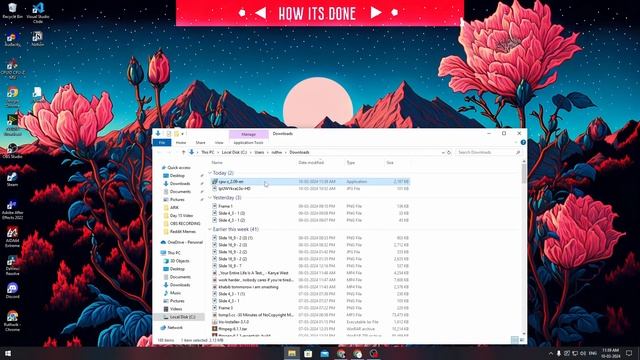This screenshot has height=360, width=640.
Task: Open Application Tools ribbon tab
Action: pos(249,142)
